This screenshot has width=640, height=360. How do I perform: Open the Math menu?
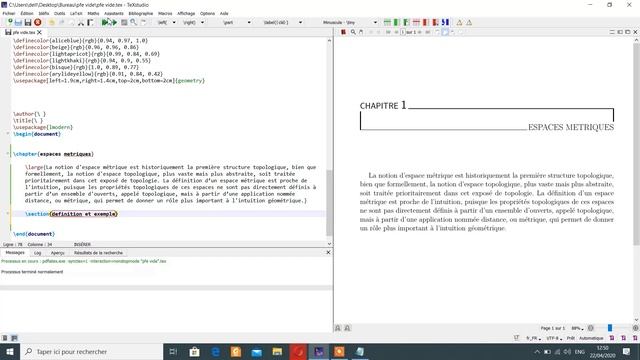click(x=93, y=13)
